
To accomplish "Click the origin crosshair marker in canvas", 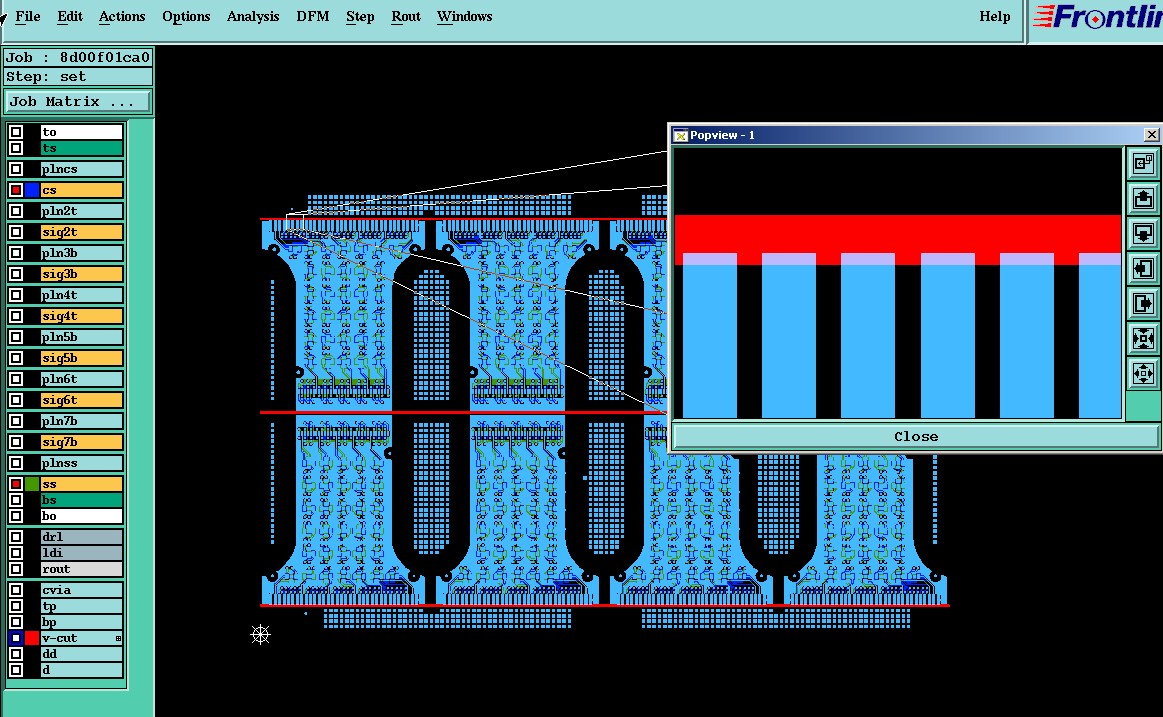I will point(260,634).
